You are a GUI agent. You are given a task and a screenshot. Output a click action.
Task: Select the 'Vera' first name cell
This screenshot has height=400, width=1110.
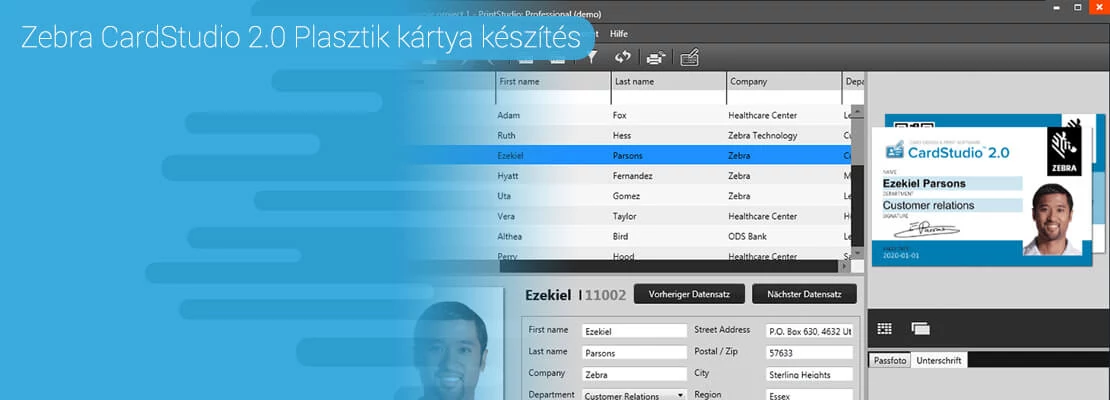coord(505,217)
